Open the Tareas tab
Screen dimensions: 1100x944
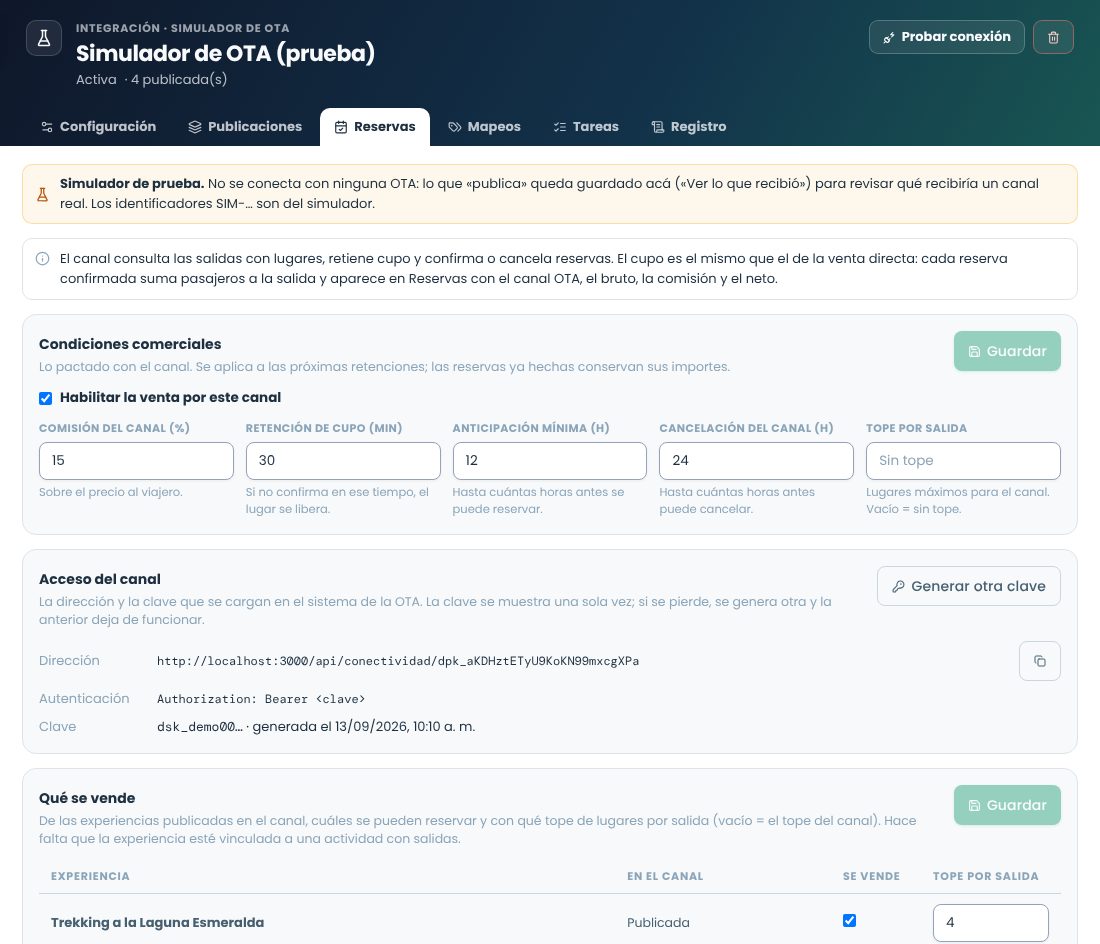(x=586, y=127)
